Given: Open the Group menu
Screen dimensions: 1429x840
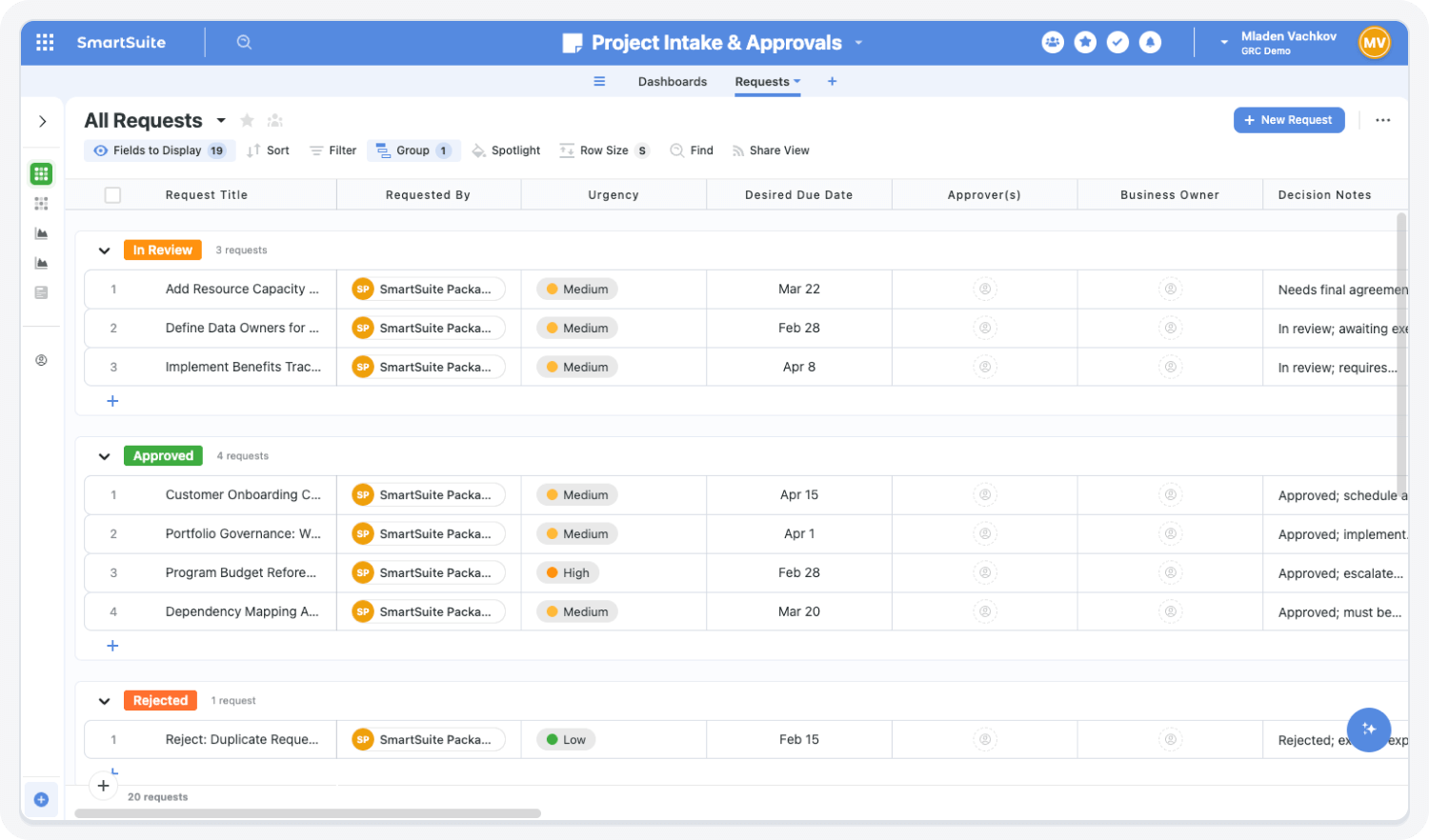Looking at the screenshot, I should point(413,150).
